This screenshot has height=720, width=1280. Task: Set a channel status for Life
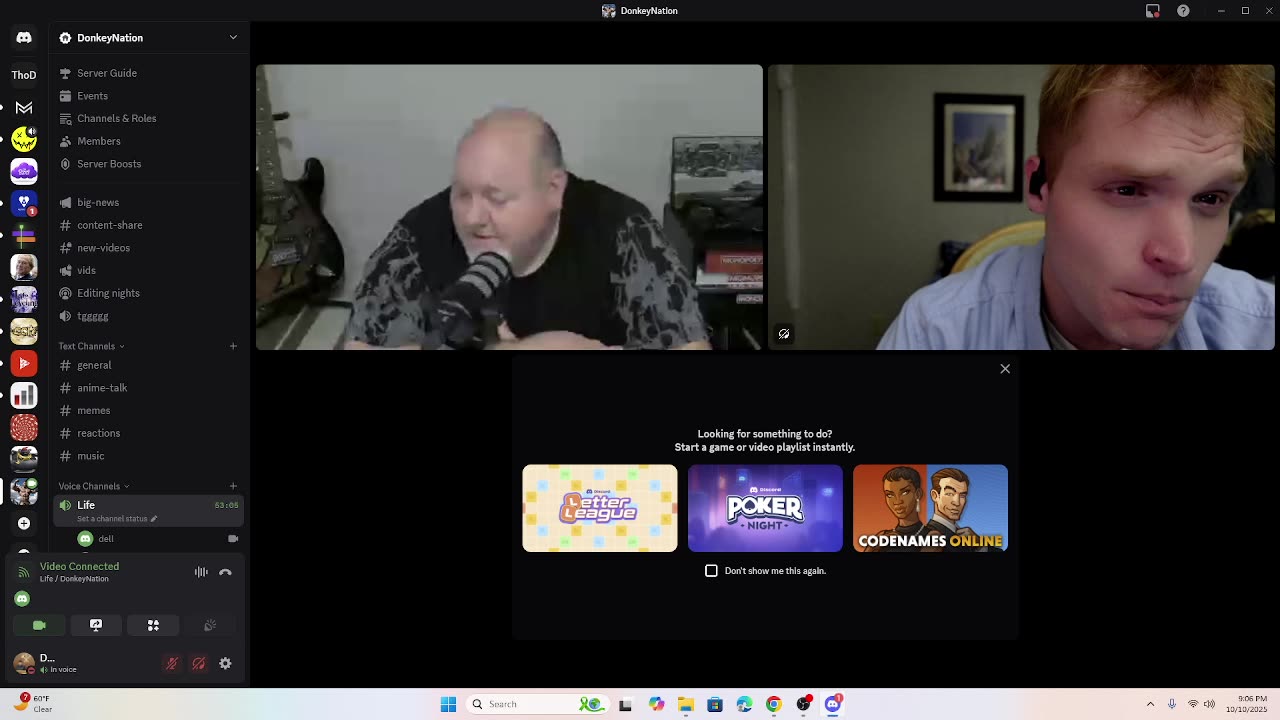point(117,519)
